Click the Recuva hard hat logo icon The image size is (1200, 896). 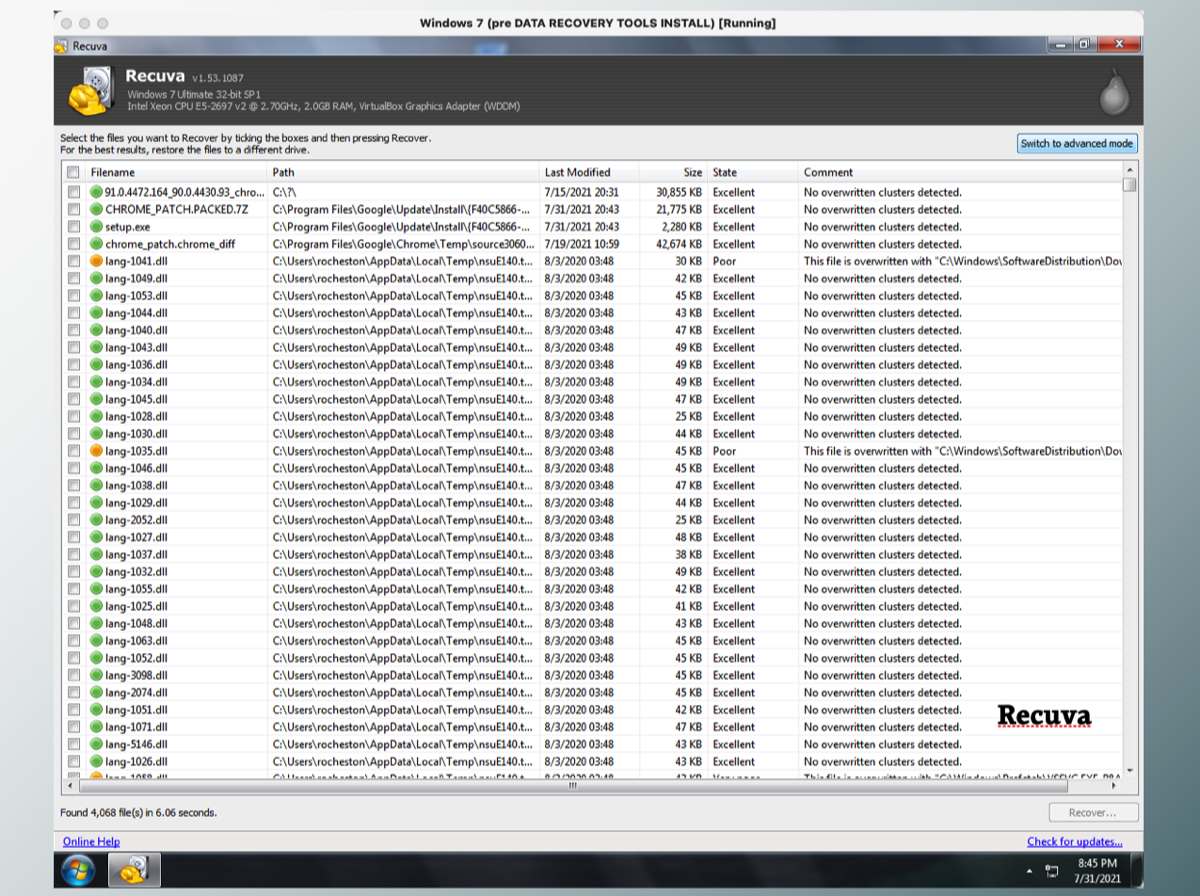coord(89,92)
